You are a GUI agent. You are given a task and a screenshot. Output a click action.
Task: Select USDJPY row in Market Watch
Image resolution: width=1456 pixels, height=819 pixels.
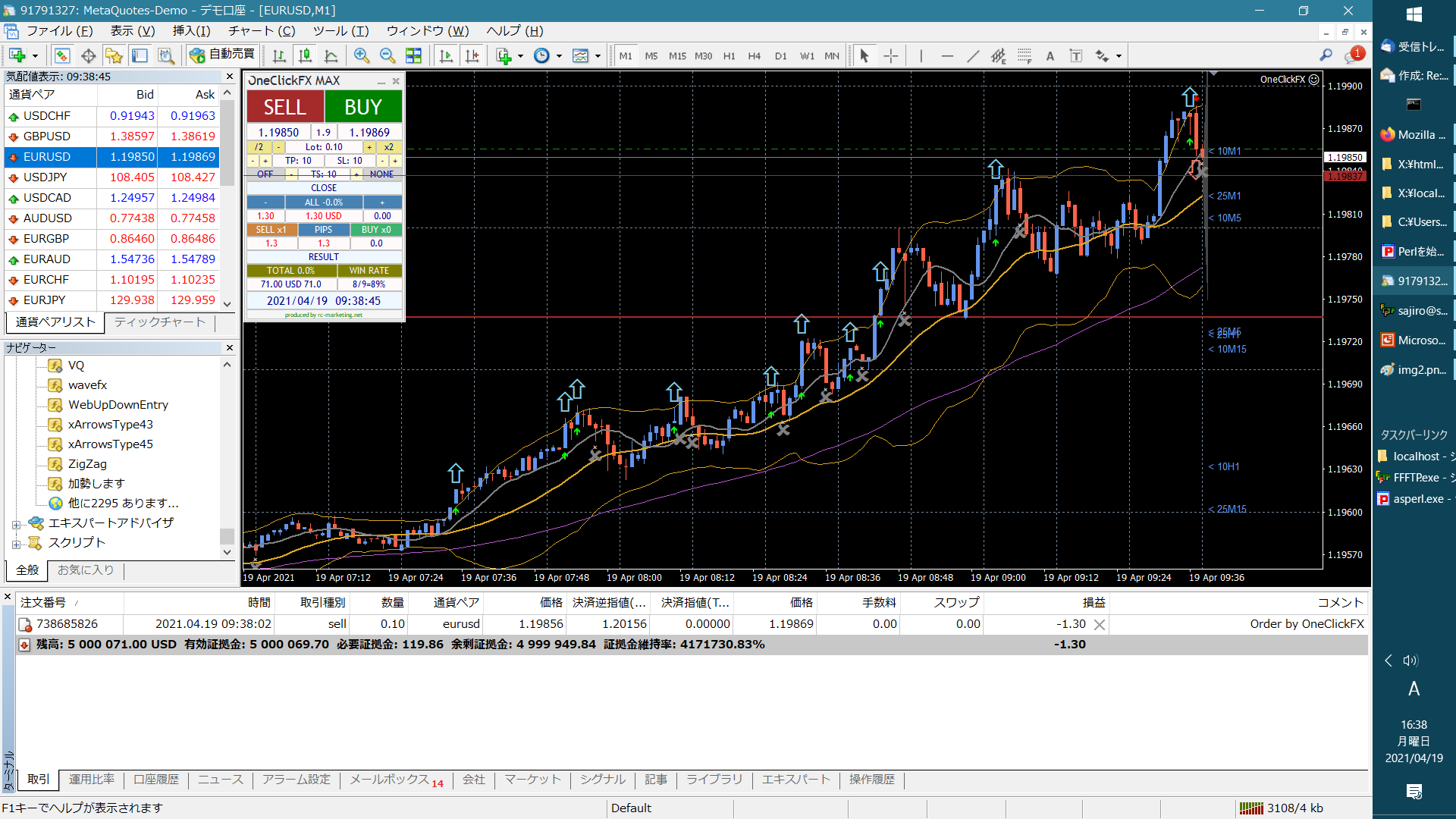tap(111, 177)
